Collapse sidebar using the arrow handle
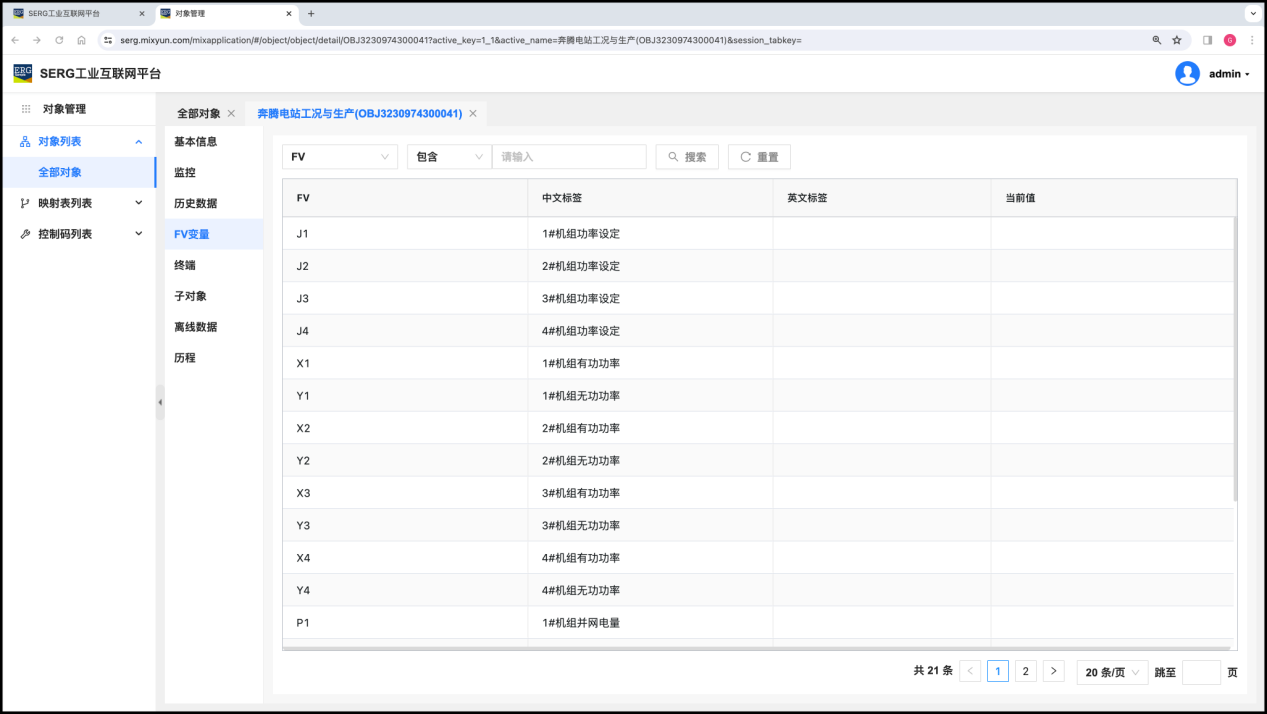This screenshot has height=714, width=1267. point(160,402)
